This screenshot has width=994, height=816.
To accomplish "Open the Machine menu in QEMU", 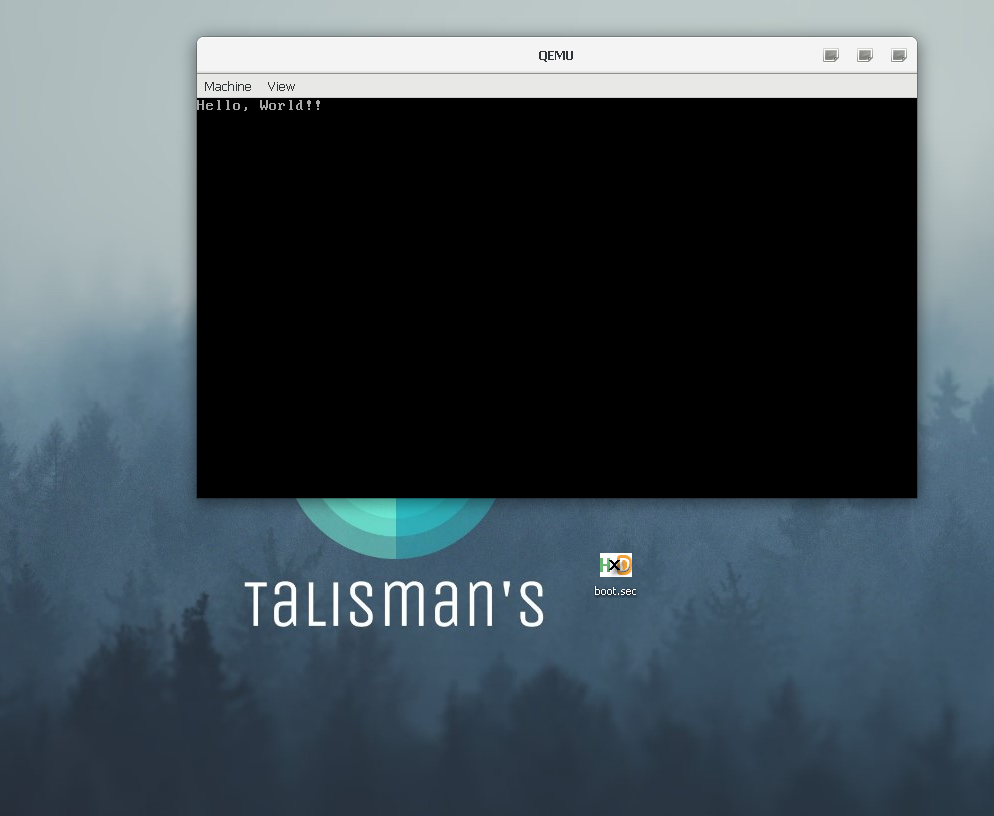I will pyautogui.click(x=228, y=86).
